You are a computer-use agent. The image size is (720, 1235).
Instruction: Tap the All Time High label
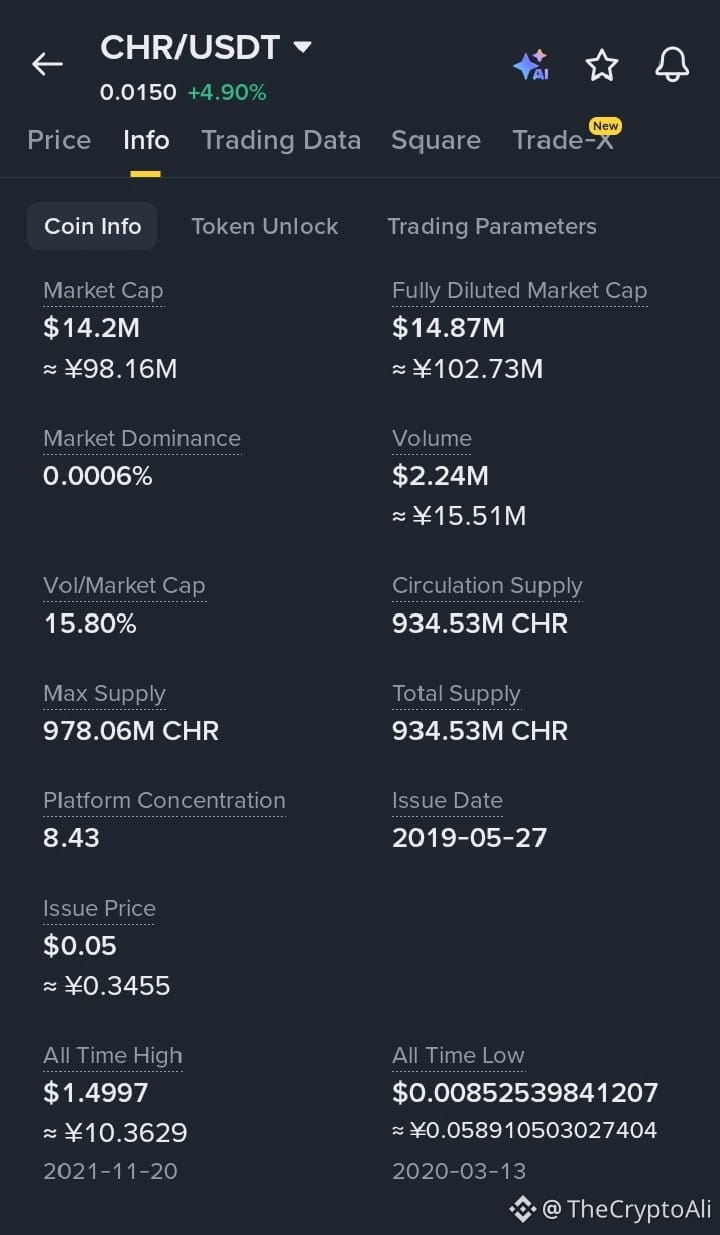(112, 1055)
